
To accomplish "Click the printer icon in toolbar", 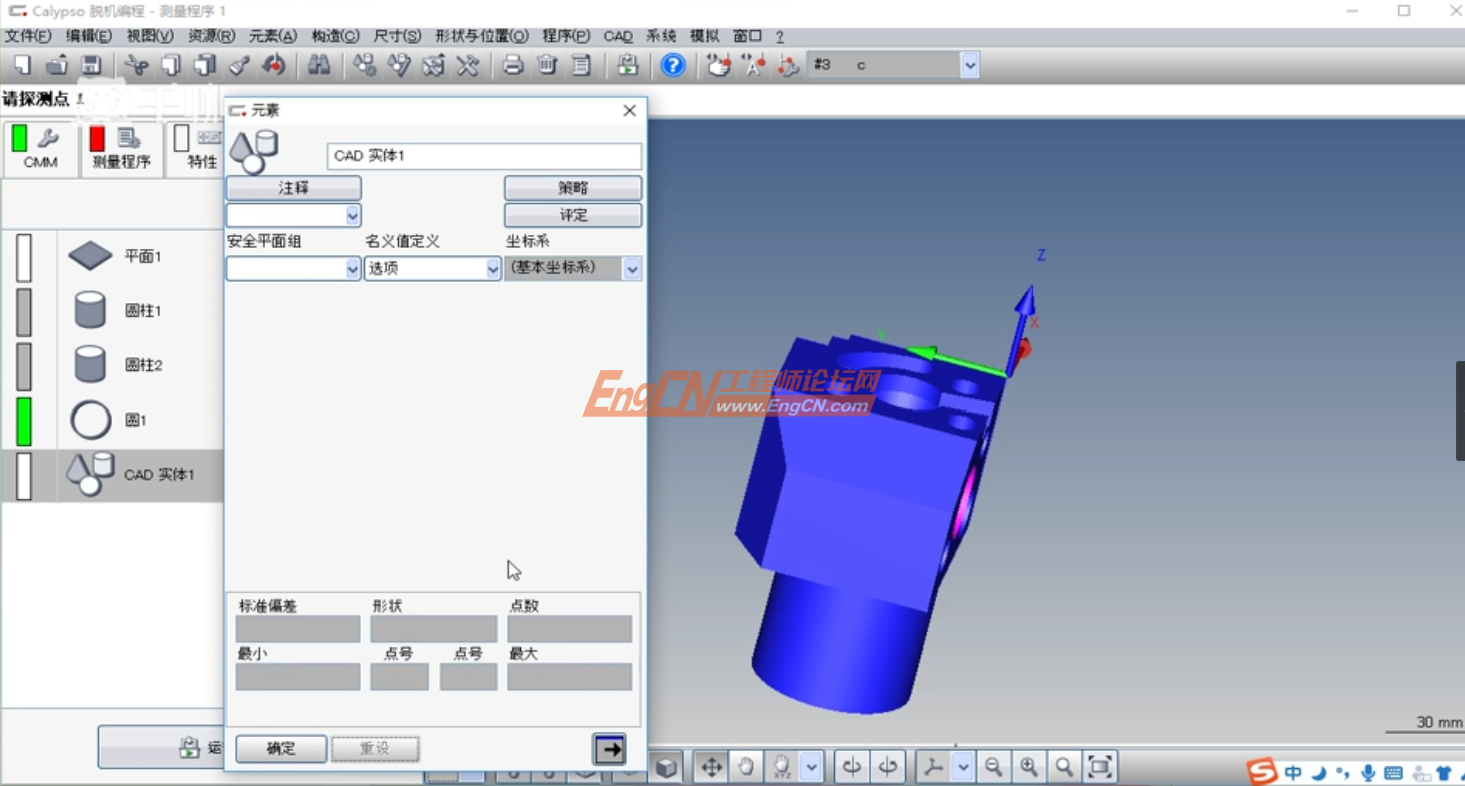I will click(x=513, y=66).
